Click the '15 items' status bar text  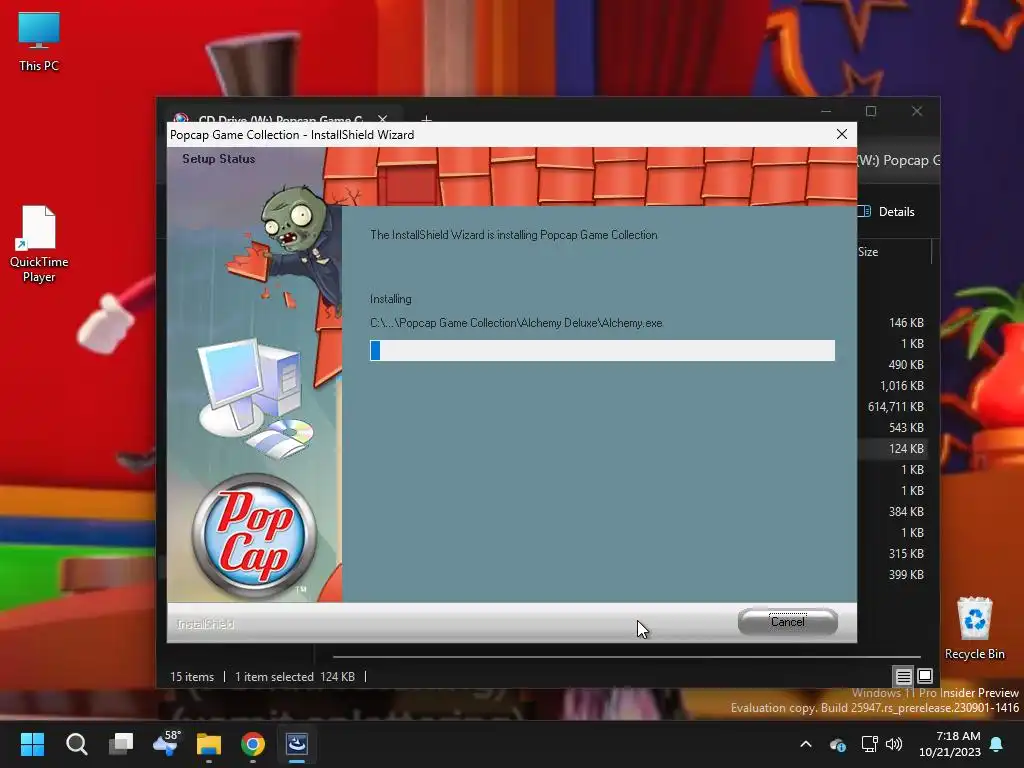coord(192,677)
